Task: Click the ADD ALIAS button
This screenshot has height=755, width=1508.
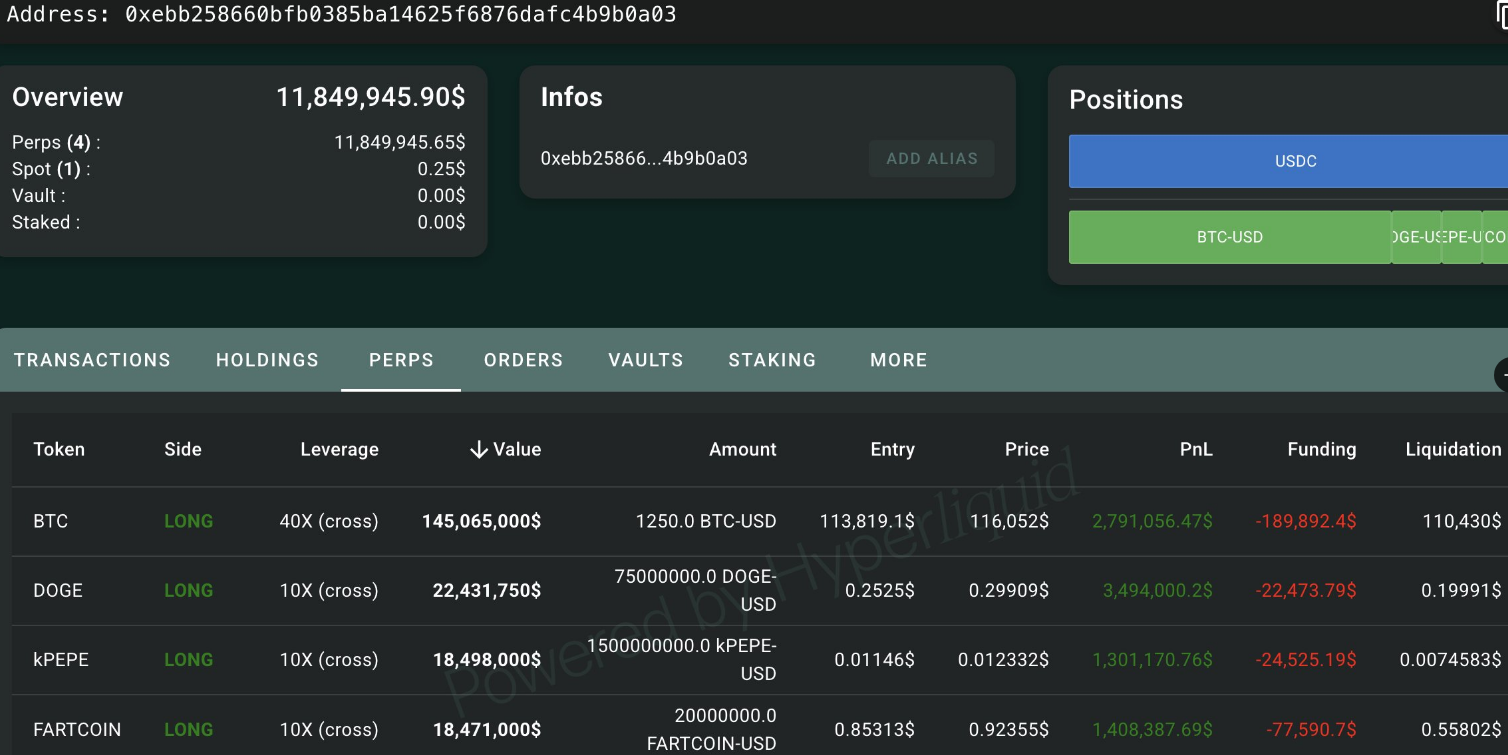Action: pos(931,158)
